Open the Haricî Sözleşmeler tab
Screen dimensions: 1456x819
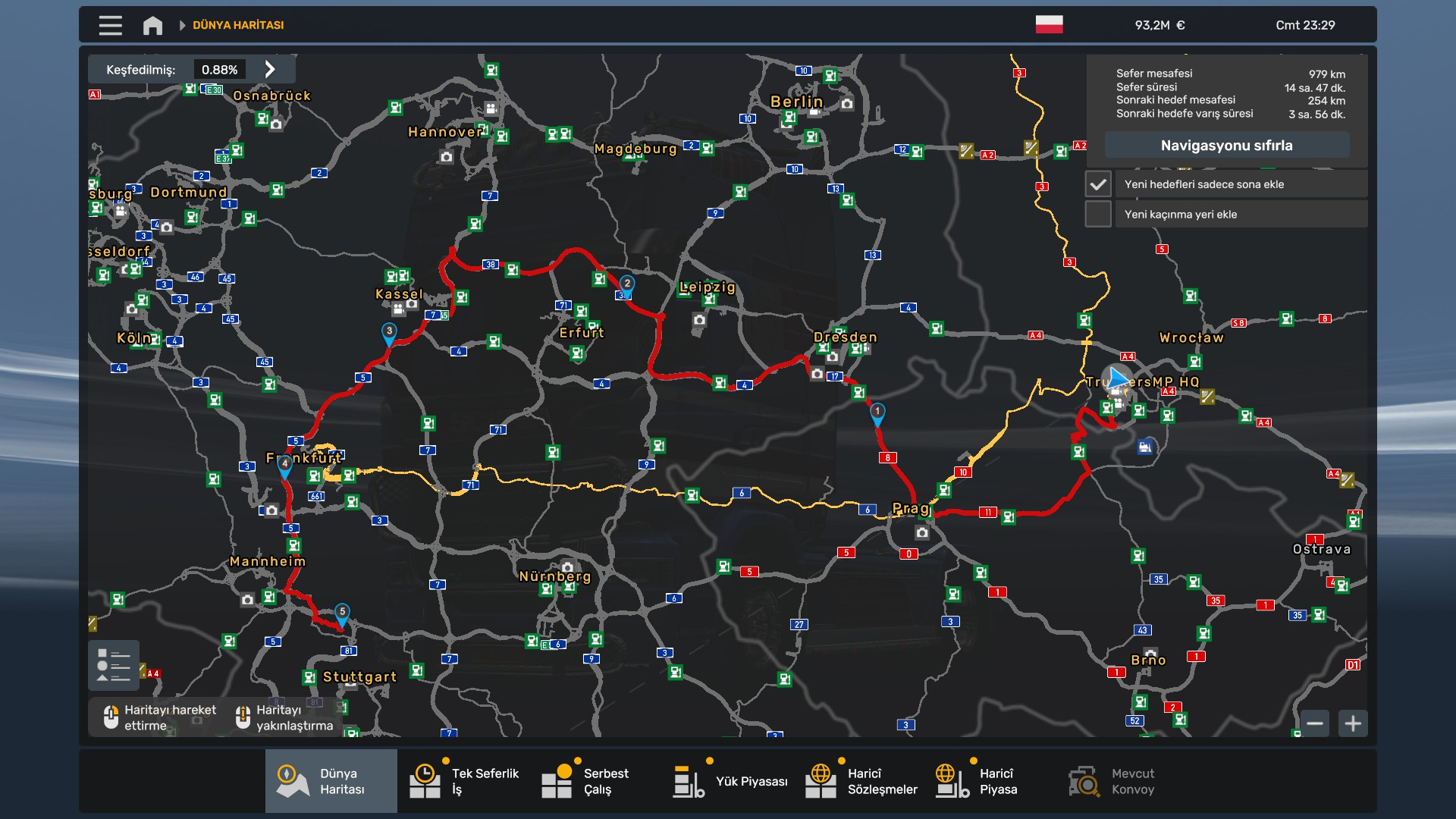[x=861, y=781]
